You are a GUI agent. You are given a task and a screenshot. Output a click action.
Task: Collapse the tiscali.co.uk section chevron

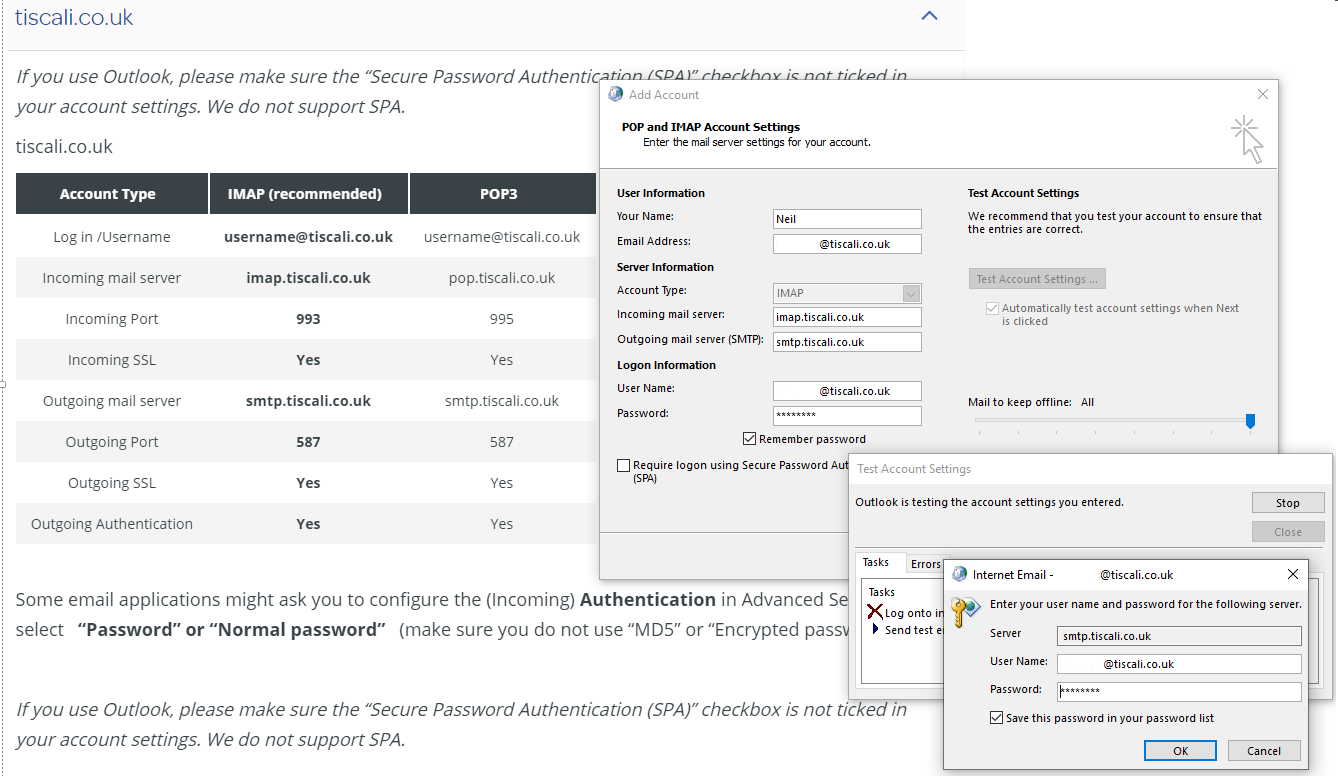point(929,16)
